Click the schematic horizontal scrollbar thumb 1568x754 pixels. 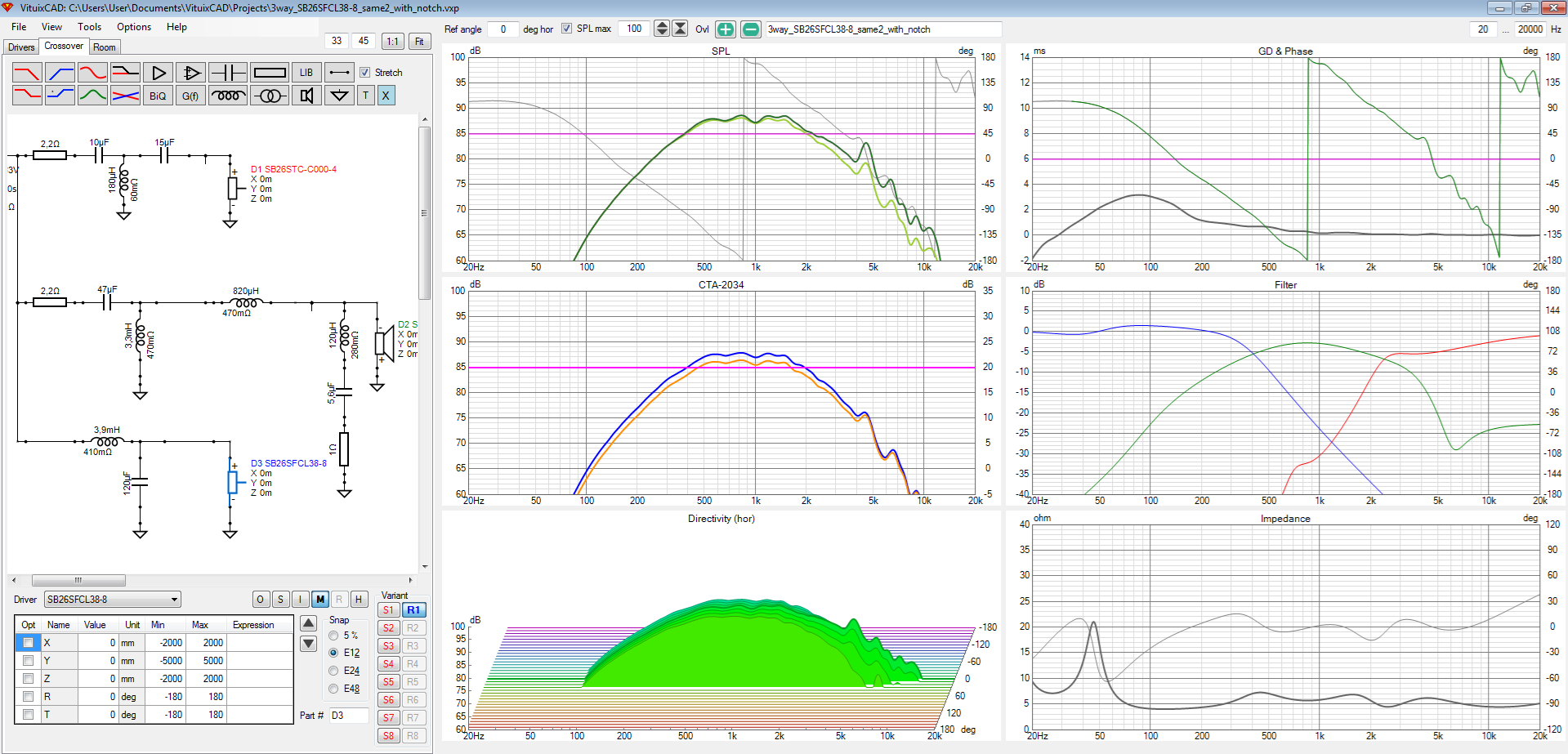click(x=78, y=580)
